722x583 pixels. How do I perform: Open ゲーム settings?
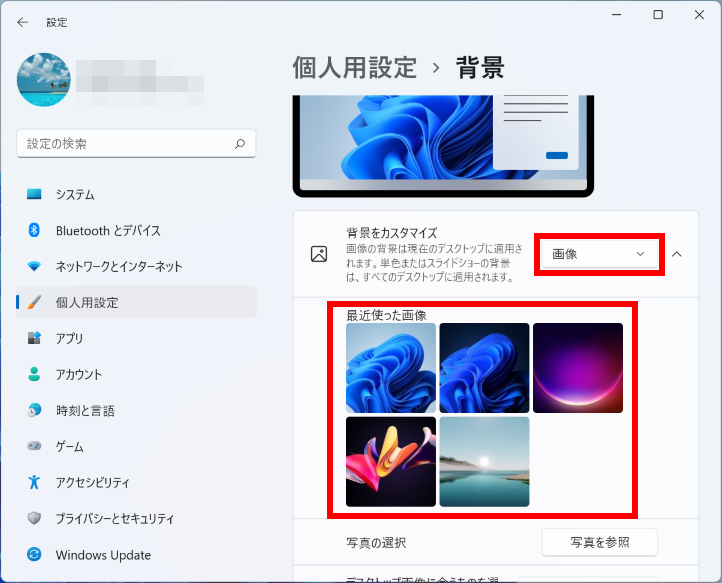click(x=136, y=446)
